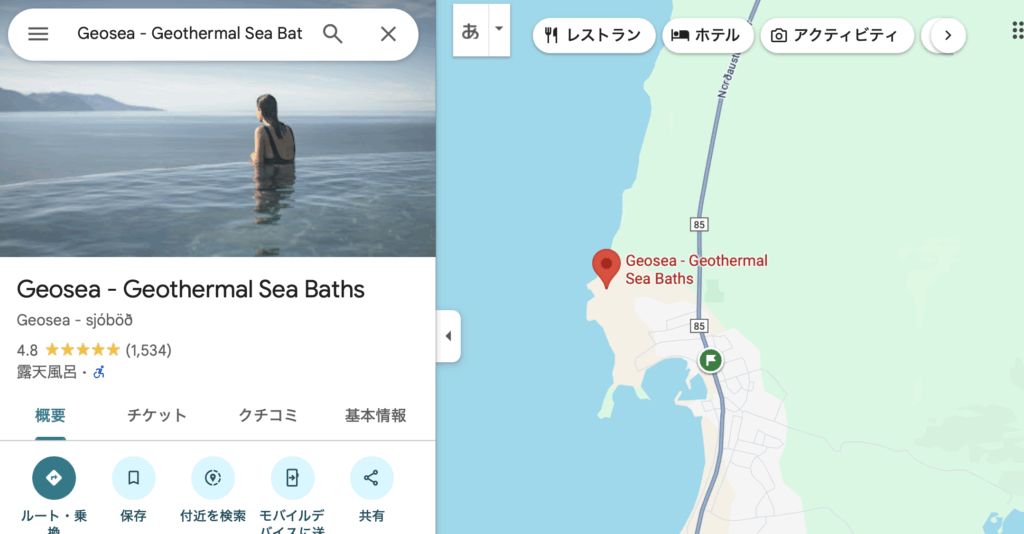
Task: Click the magnifier search icon
Action: (x=332, y=34)
